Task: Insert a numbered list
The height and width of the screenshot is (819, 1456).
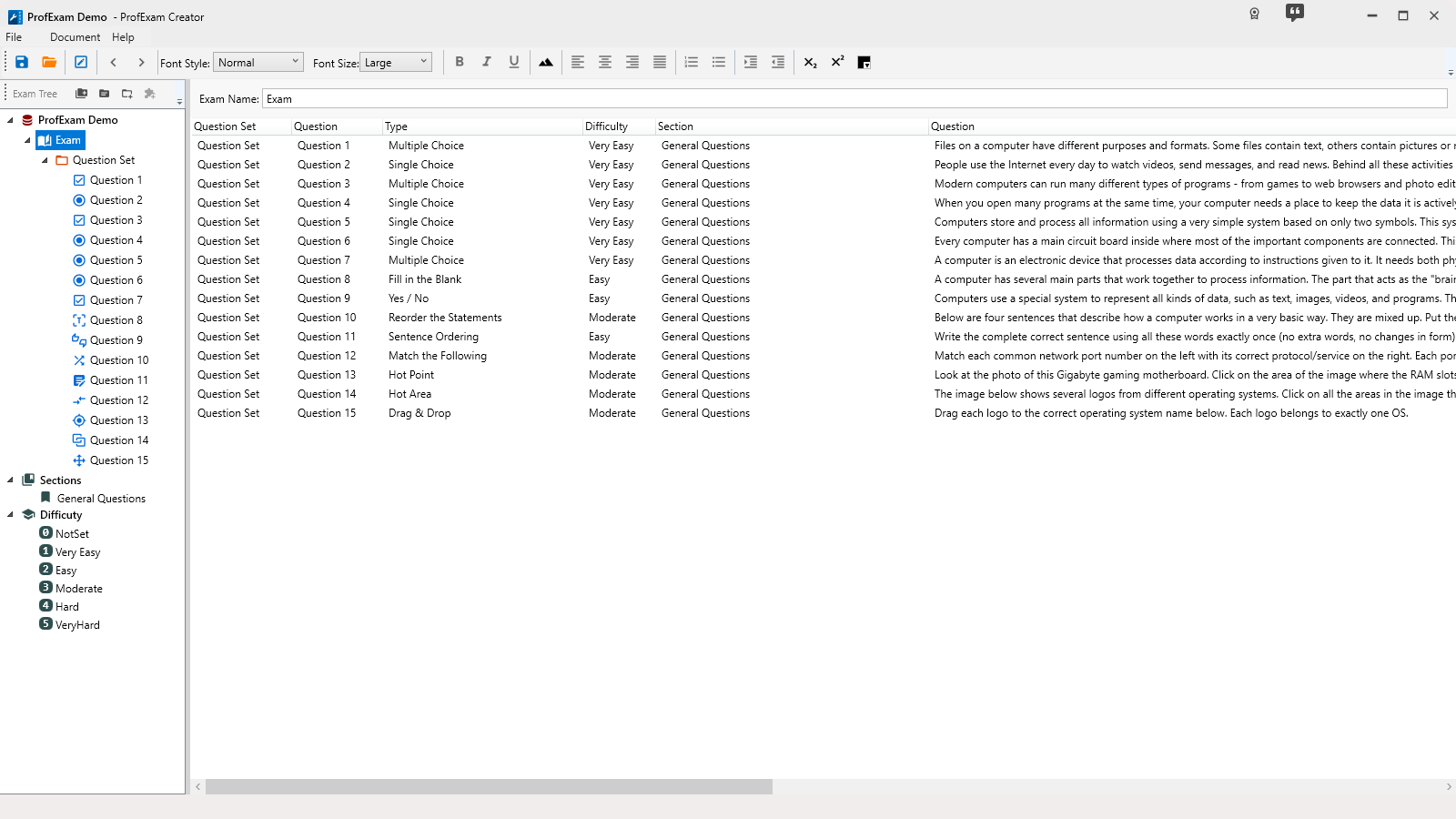Action: click(x=692, y=62)
